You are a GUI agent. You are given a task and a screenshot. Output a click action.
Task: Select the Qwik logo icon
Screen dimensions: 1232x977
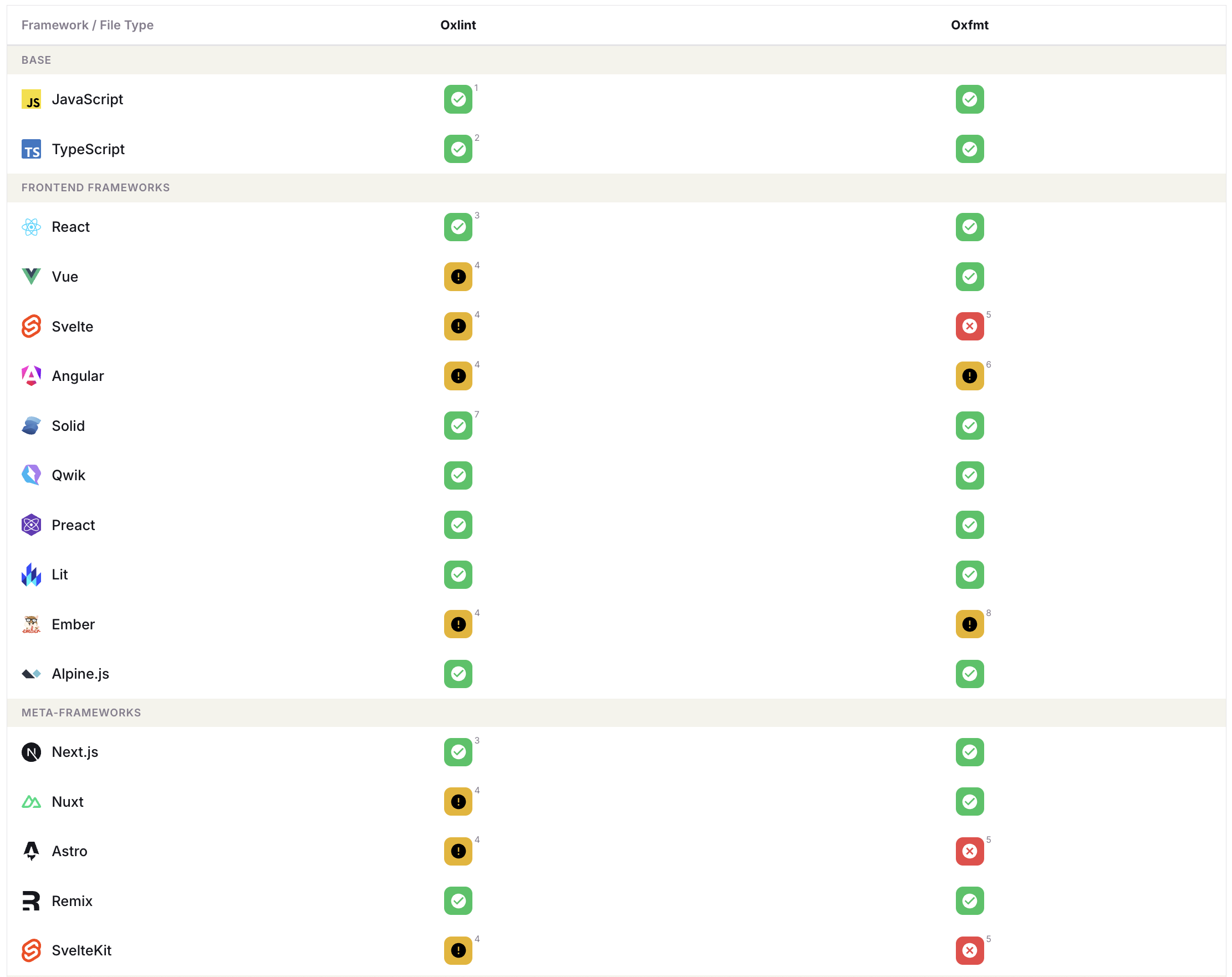tap(32, 475)
